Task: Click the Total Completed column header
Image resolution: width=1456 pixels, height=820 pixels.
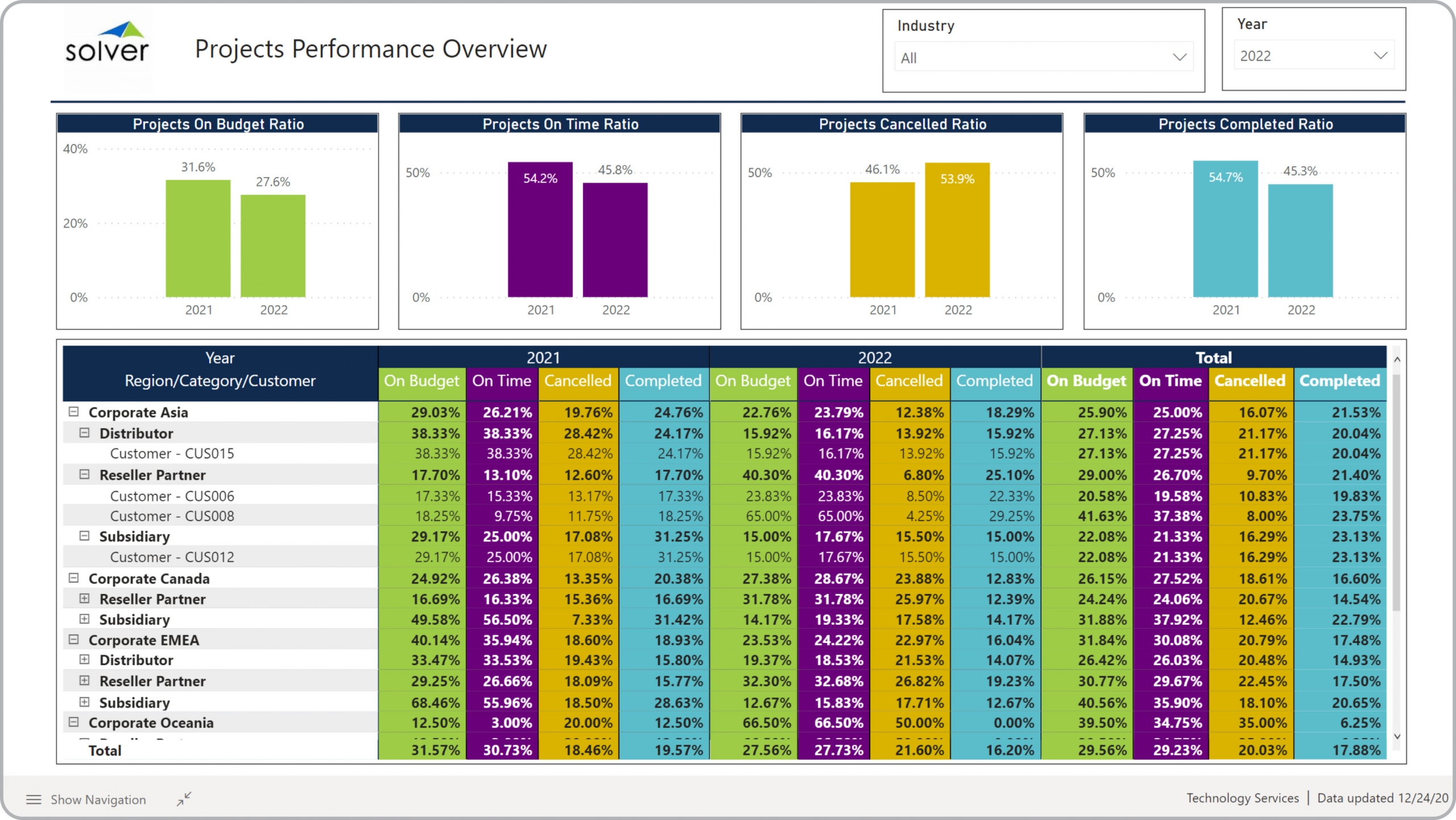Action: [1339, 381]
